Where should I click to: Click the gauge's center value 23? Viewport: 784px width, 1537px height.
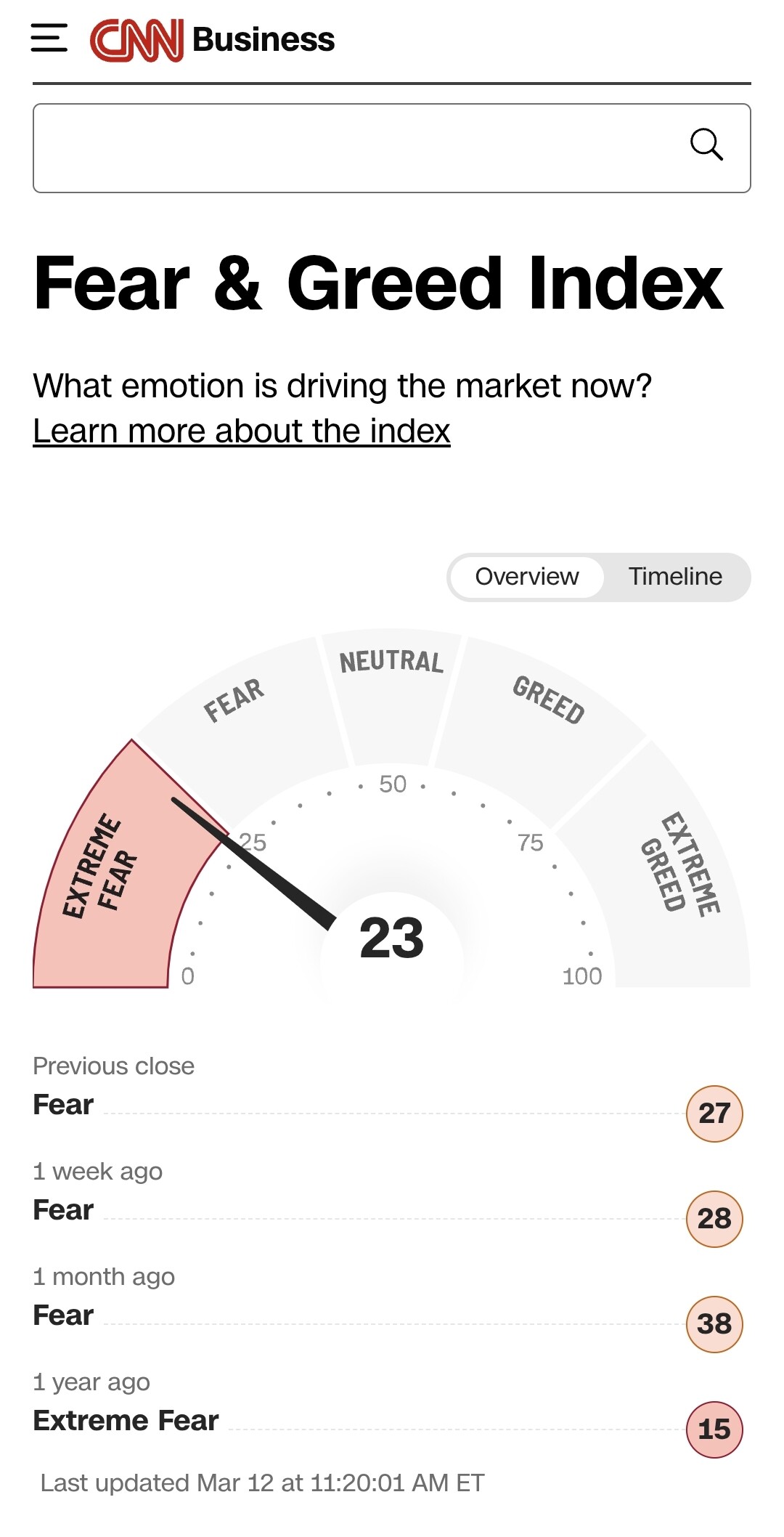point(391,938)
